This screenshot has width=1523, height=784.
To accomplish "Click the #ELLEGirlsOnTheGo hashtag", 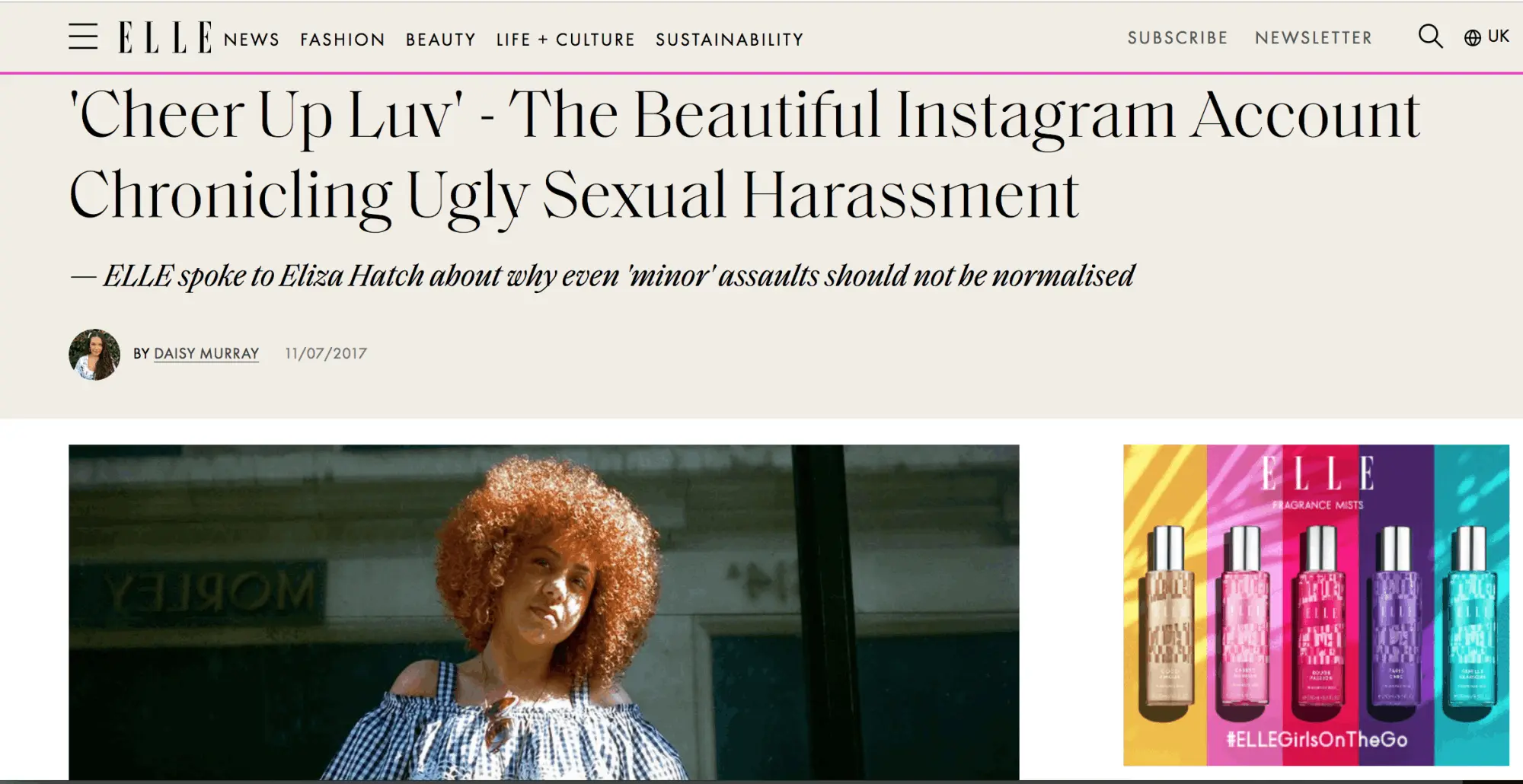I will point(1317,739).
